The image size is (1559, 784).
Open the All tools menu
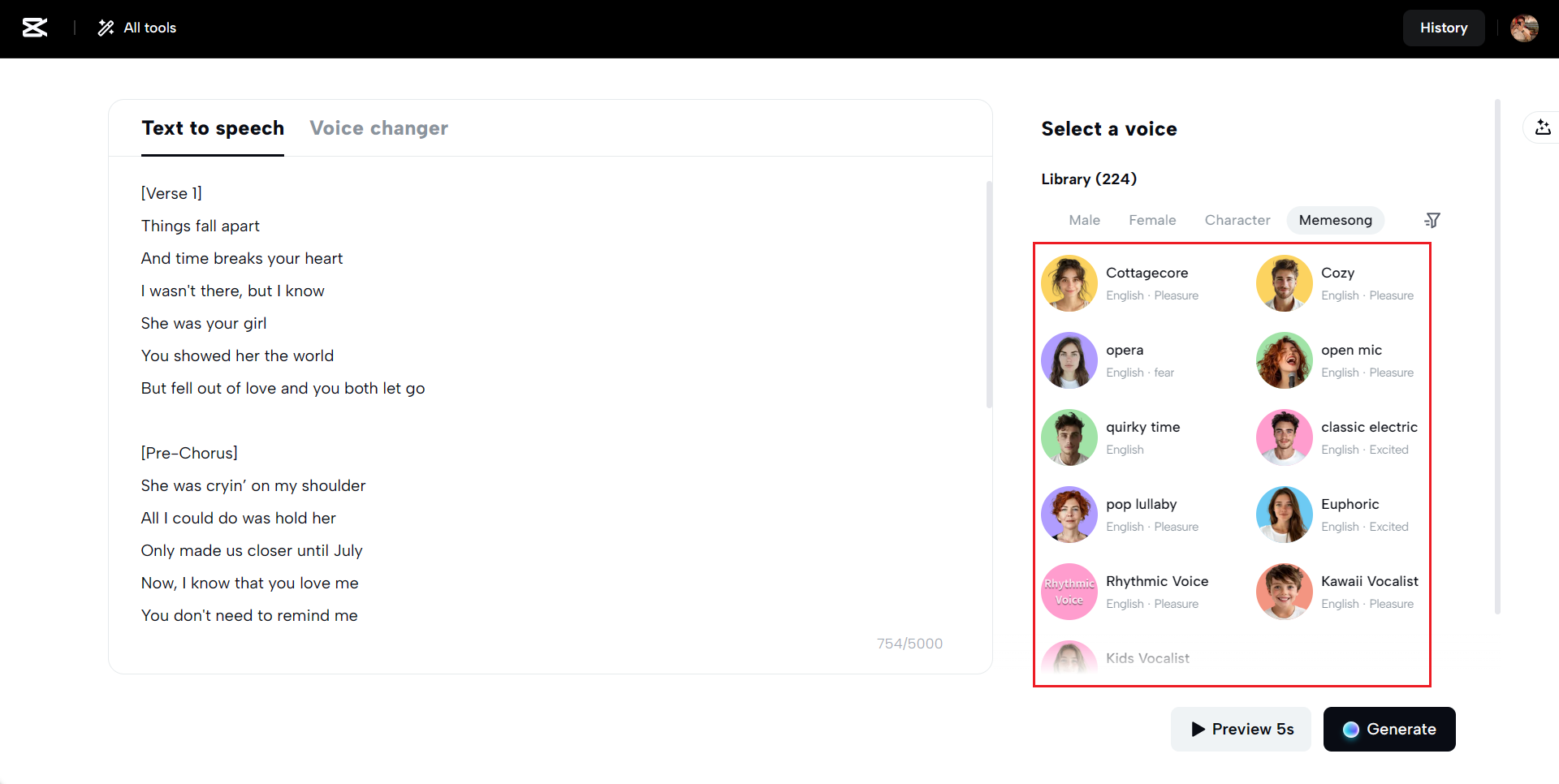point(137,28)
